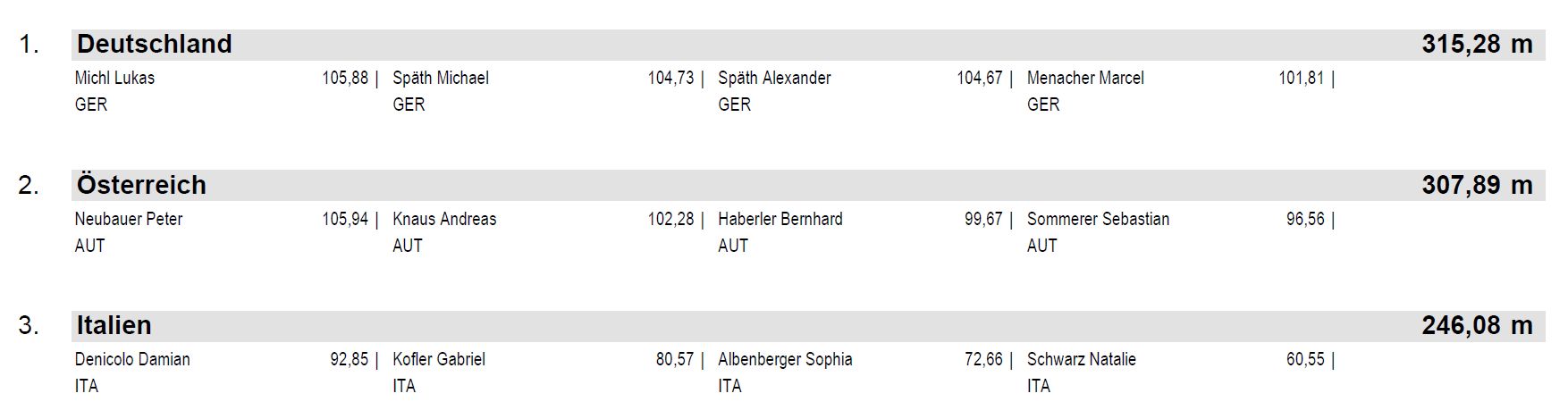1568x410 pixels.
Task: Select Knaus Andreas entry
Action: (x=444, y=219)
